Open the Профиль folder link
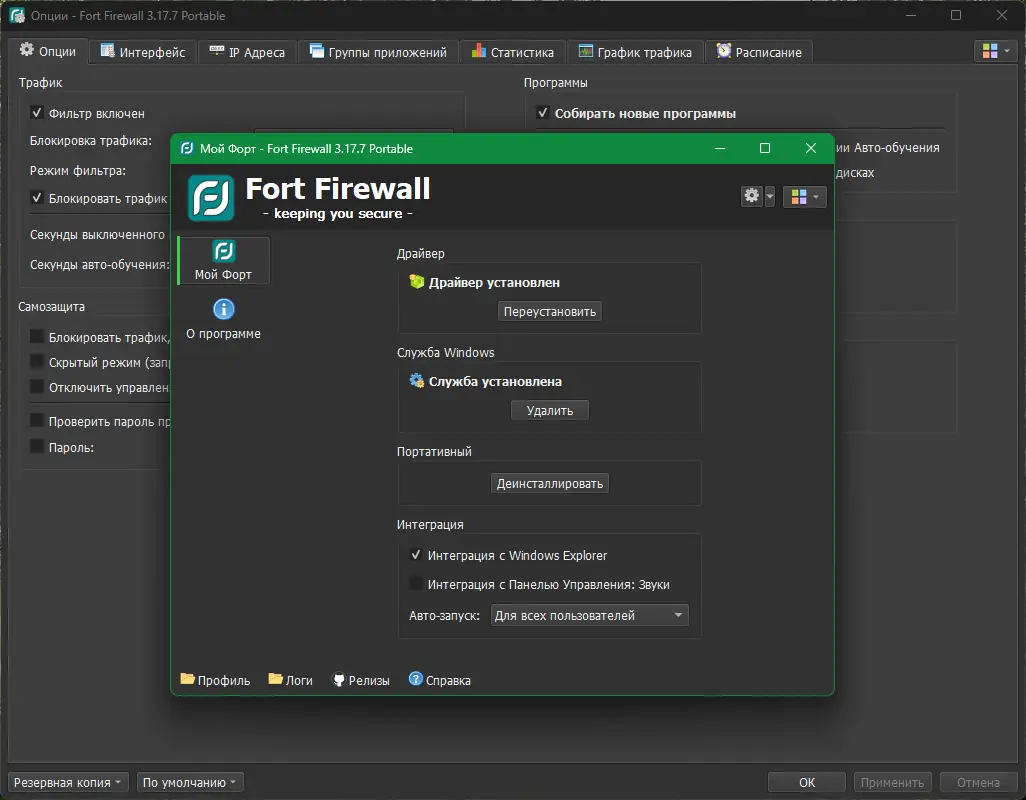 [x=215, y=680]
